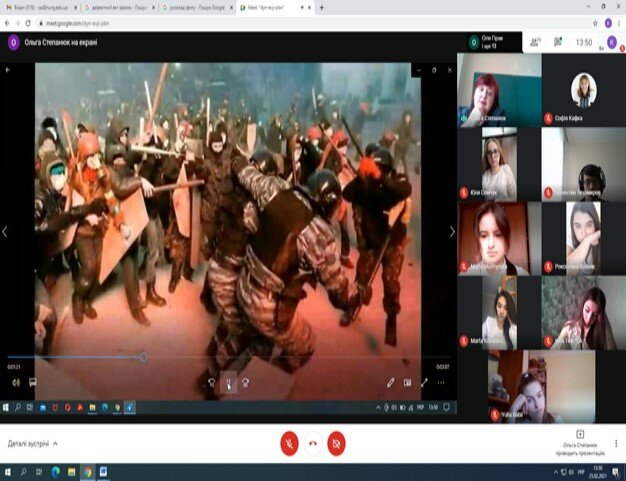This screenshot has width=626, height=481.
Task: Go to the next photo with right arrow
Action: click(x=452, y=231)
